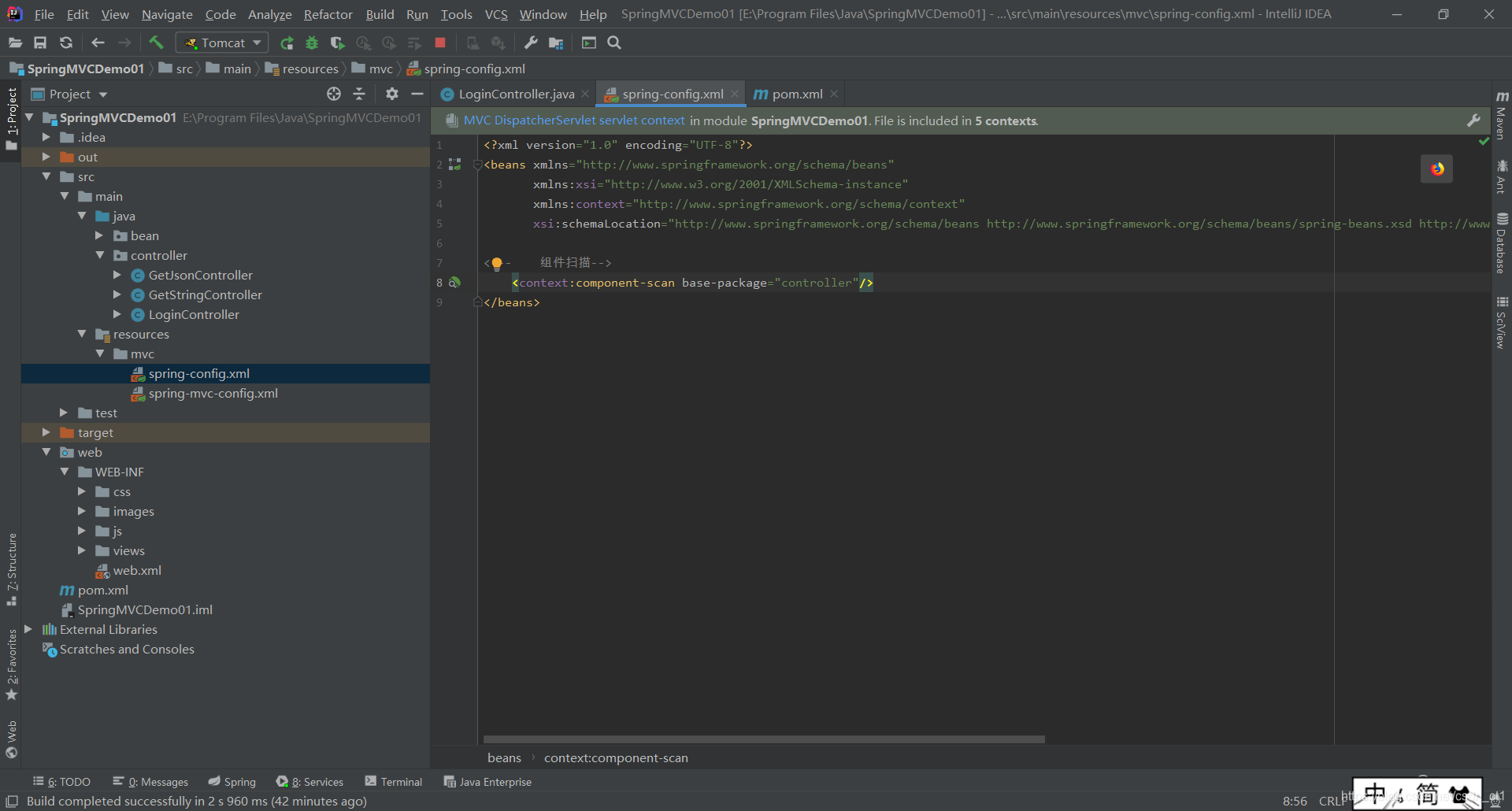This screenshot has height=811, width=1512.
Task: Hide the Project tool window
Action: [417, 94]
